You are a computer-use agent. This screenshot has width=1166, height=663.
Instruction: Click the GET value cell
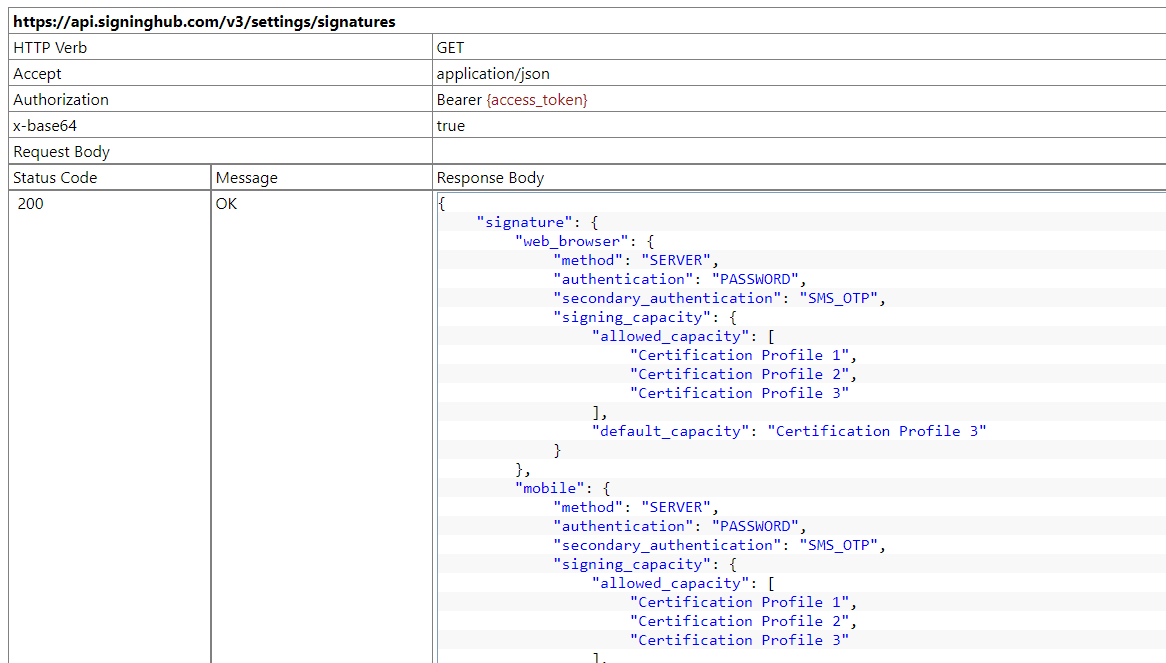450,48
